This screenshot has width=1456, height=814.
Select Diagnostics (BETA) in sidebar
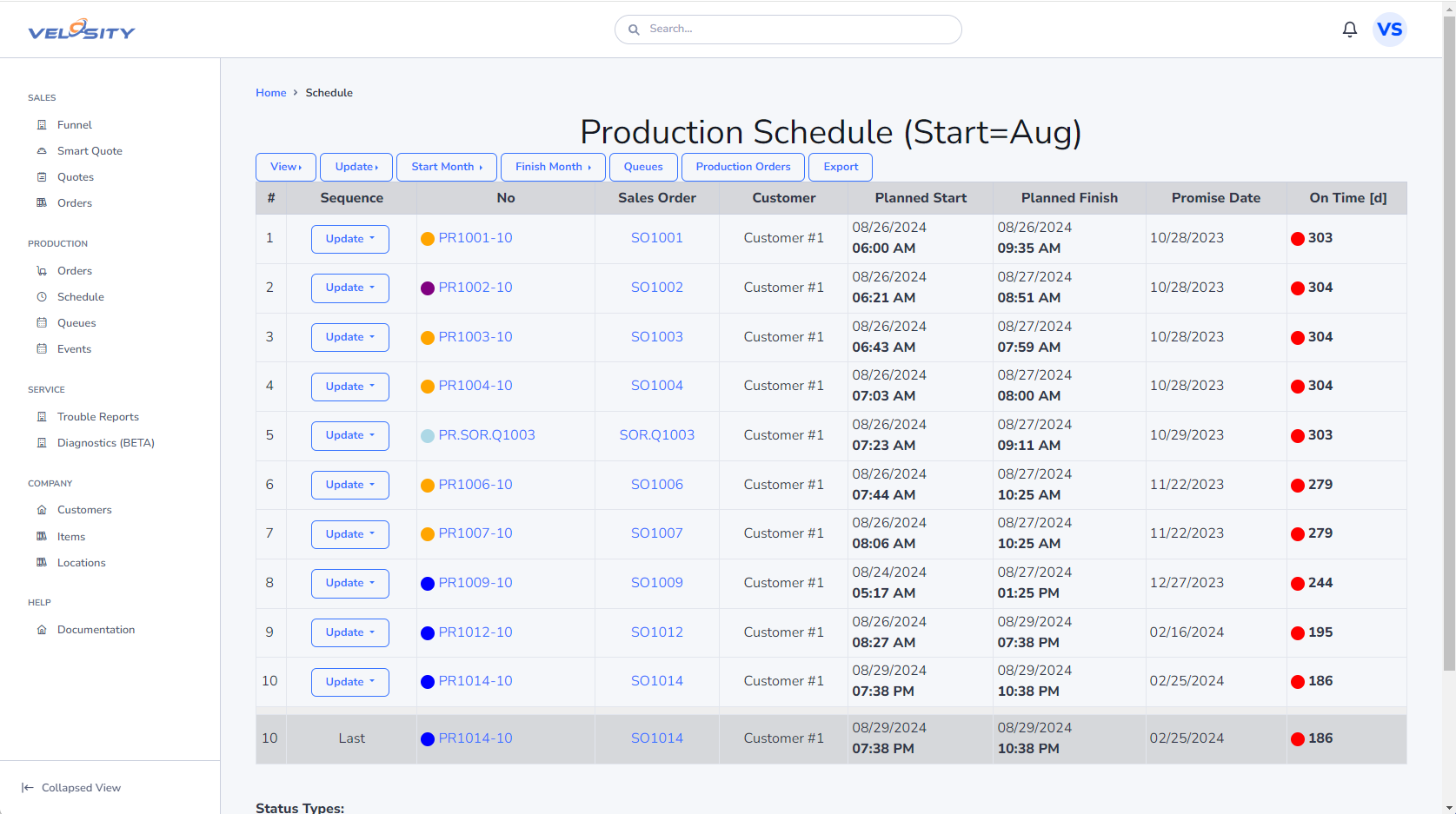[105, 443]
